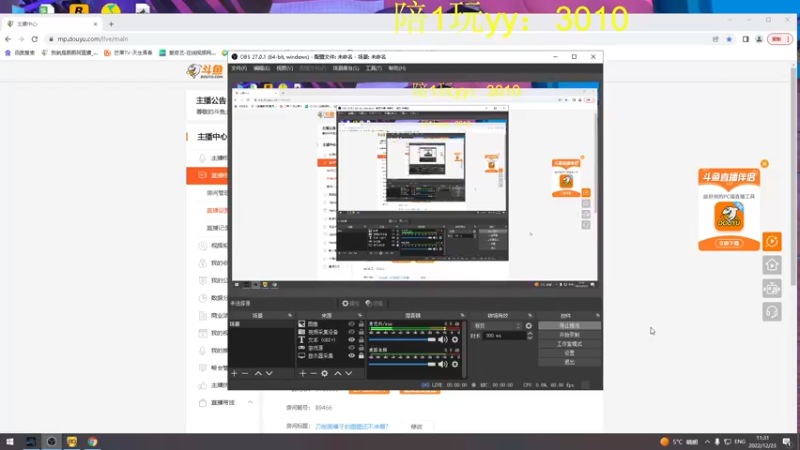Screen dimensions: 800x450
Task: Click the Chrome address bar with mp.douyu.com
Action: (378, 39)
